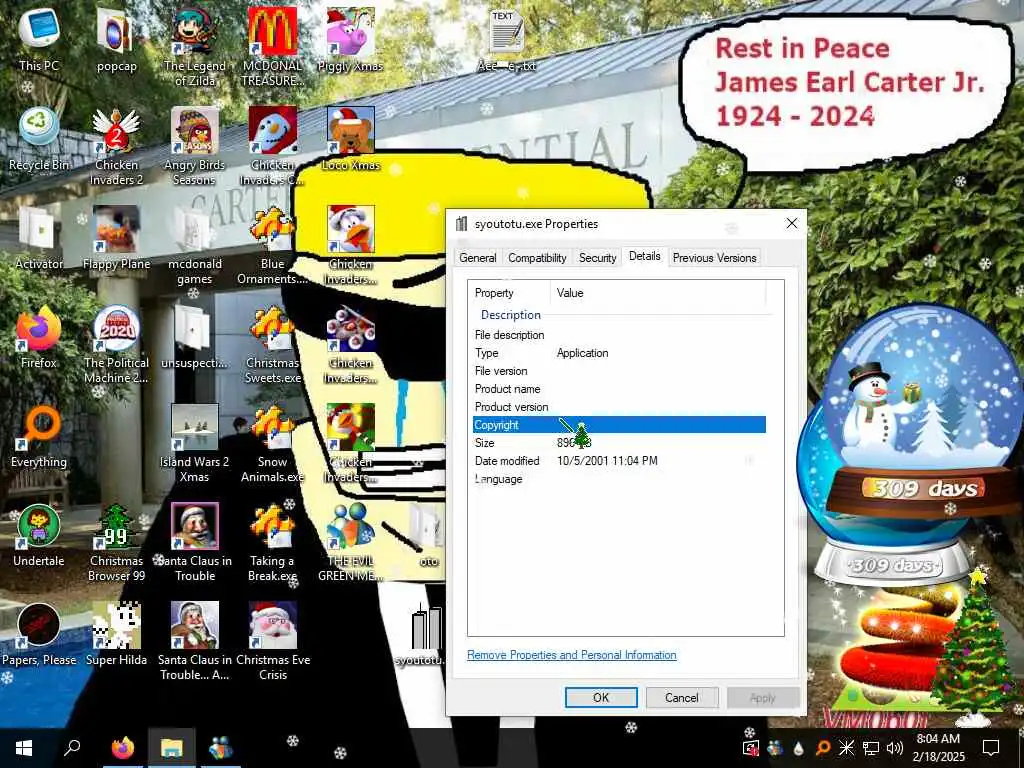This screenshot has height=768, width=1024.
Task: Open the notification center icon
Action: pyautogui.click(x=991, y=748)
